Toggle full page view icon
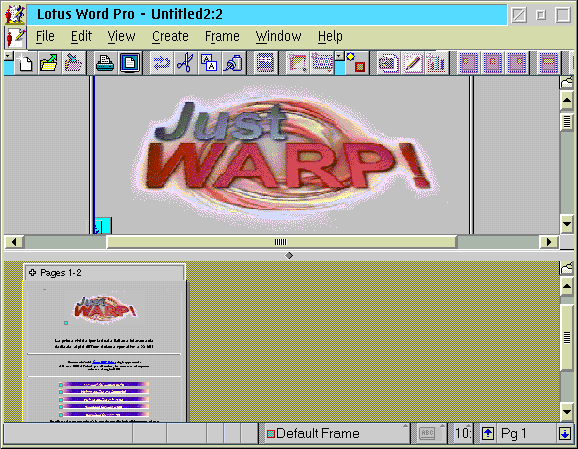This screenshot has width=578, height=449. pyautogui.click(x=130, y=63)
